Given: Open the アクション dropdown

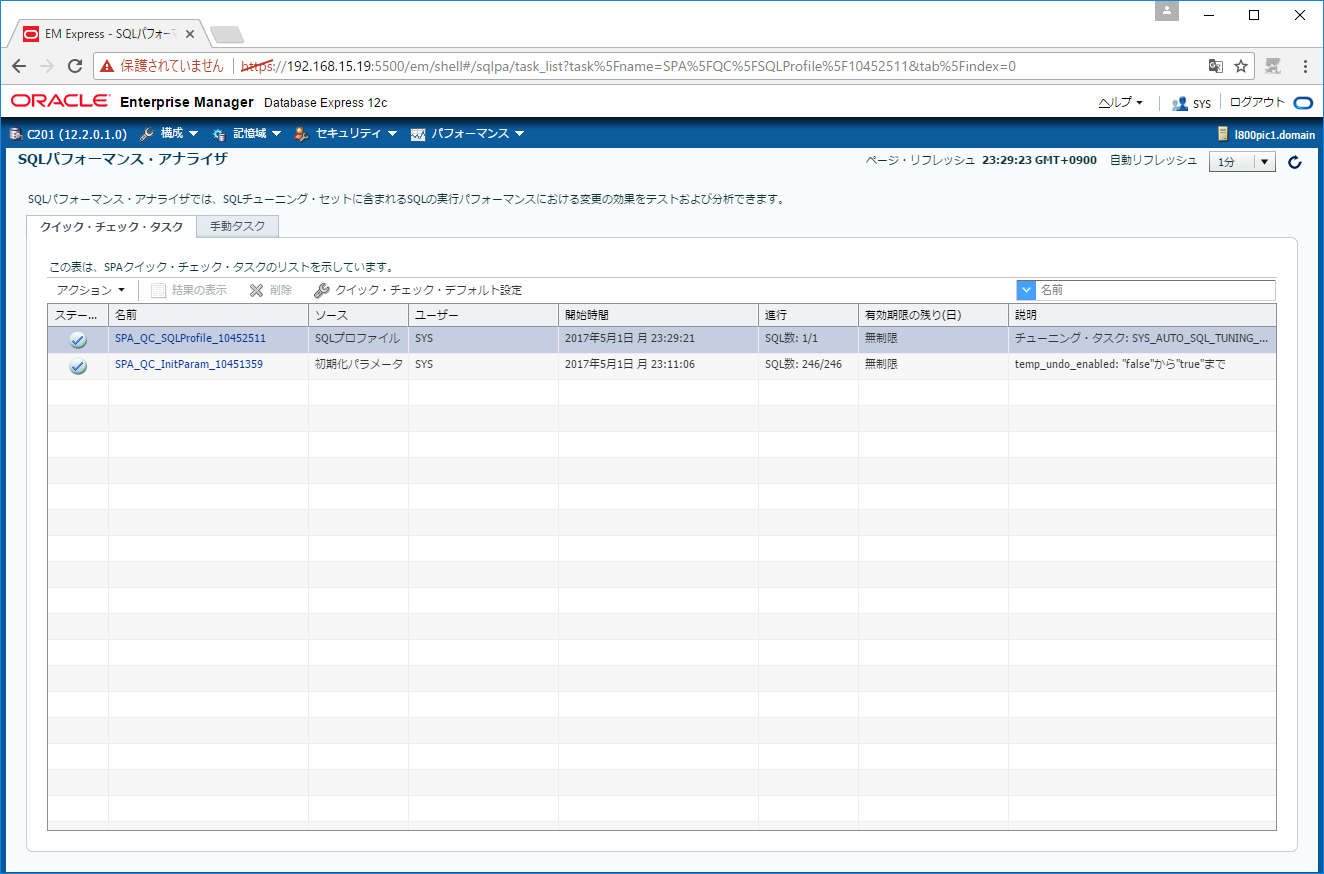Looking at the screenshot, I should tap(91, 290).
